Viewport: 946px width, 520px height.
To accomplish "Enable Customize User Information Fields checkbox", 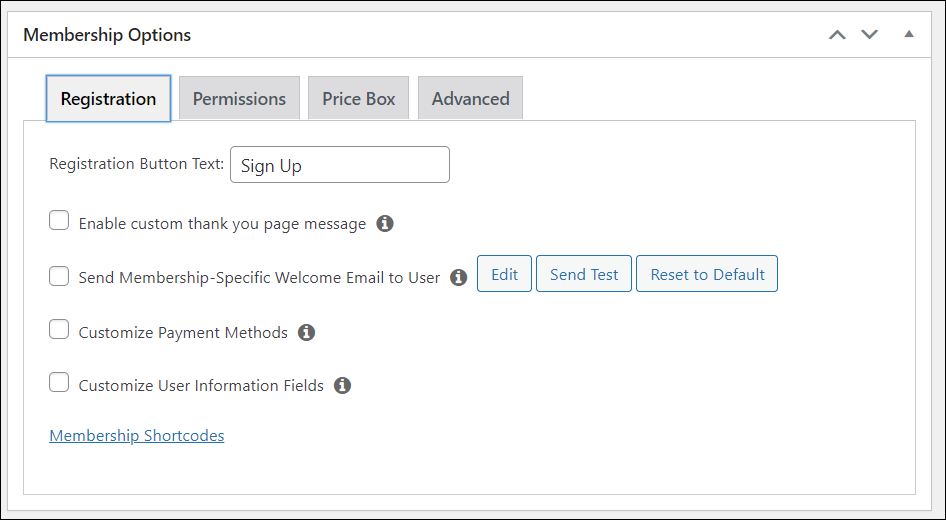I will pyautogui.click(x=60, y=383).
